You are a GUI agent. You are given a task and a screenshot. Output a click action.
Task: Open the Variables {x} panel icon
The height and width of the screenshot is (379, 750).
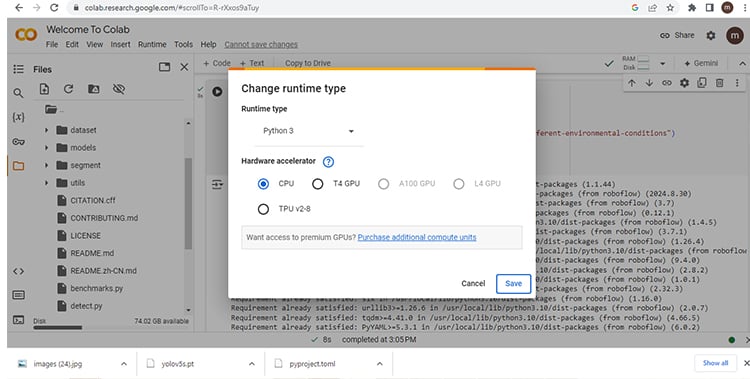(18, 117)
